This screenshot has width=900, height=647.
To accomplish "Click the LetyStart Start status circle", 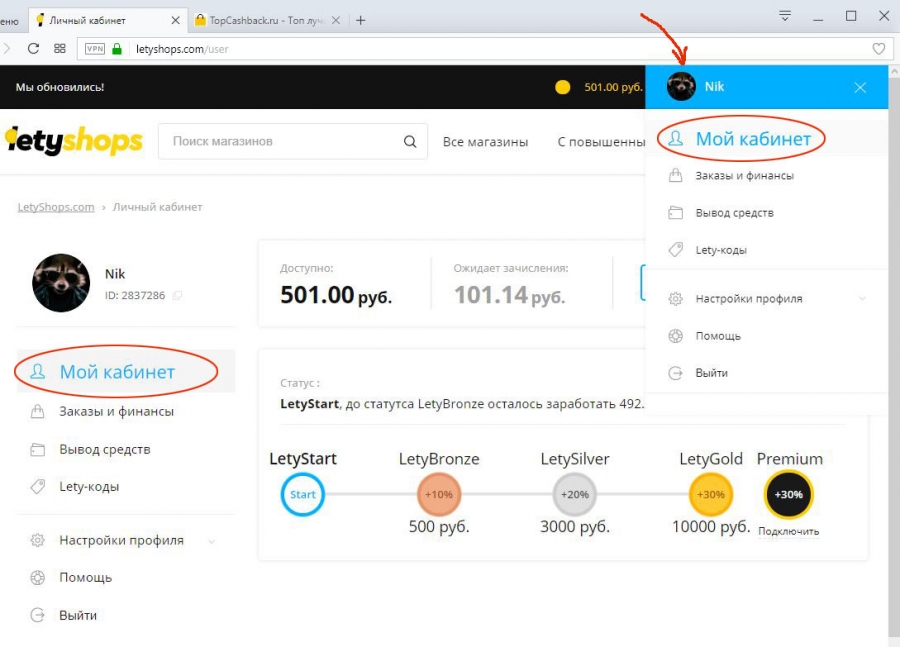I will coord(302,494).
